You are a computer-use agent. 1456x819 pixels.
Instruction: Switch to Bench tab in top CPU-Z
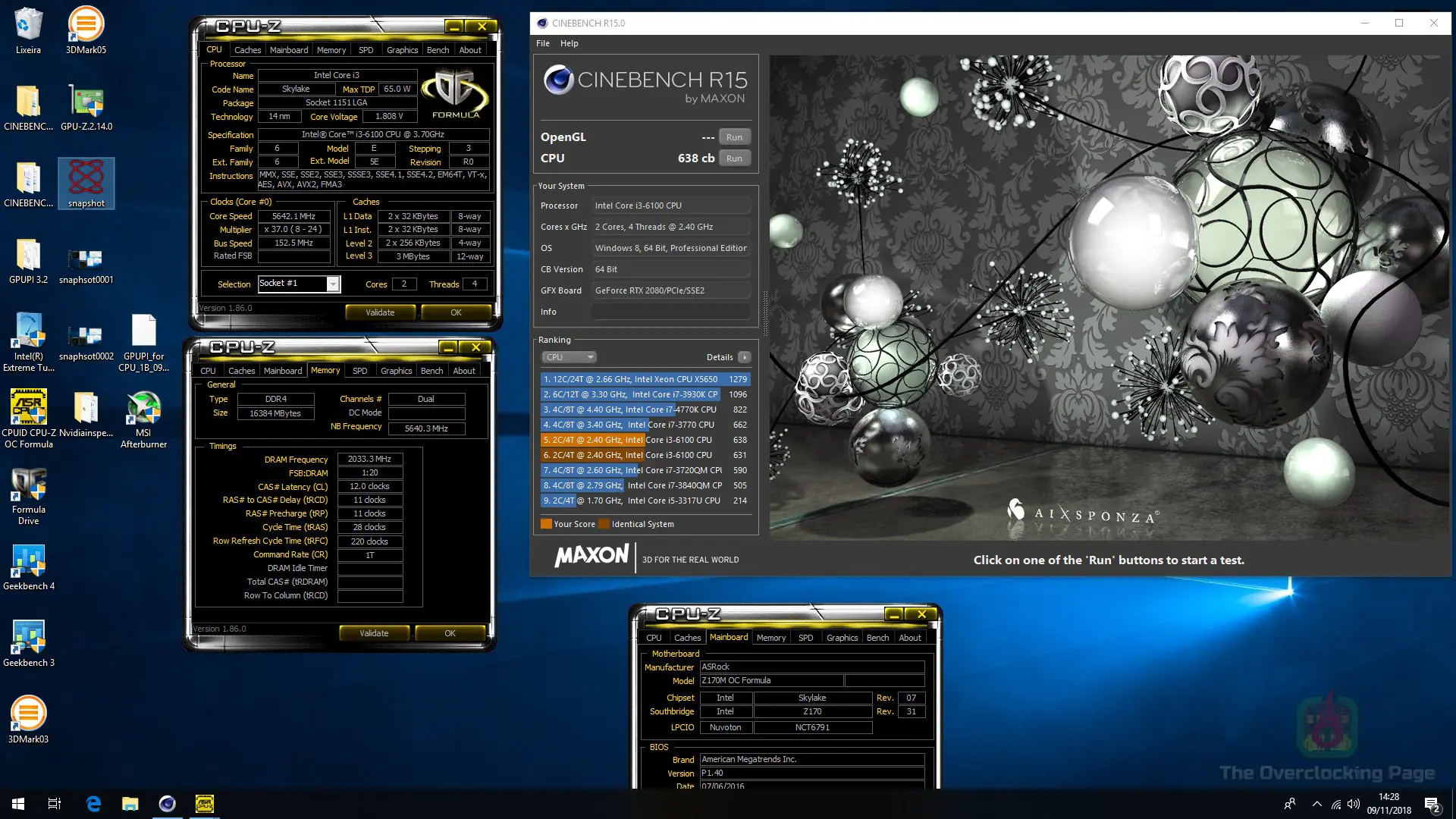point(438,50)
